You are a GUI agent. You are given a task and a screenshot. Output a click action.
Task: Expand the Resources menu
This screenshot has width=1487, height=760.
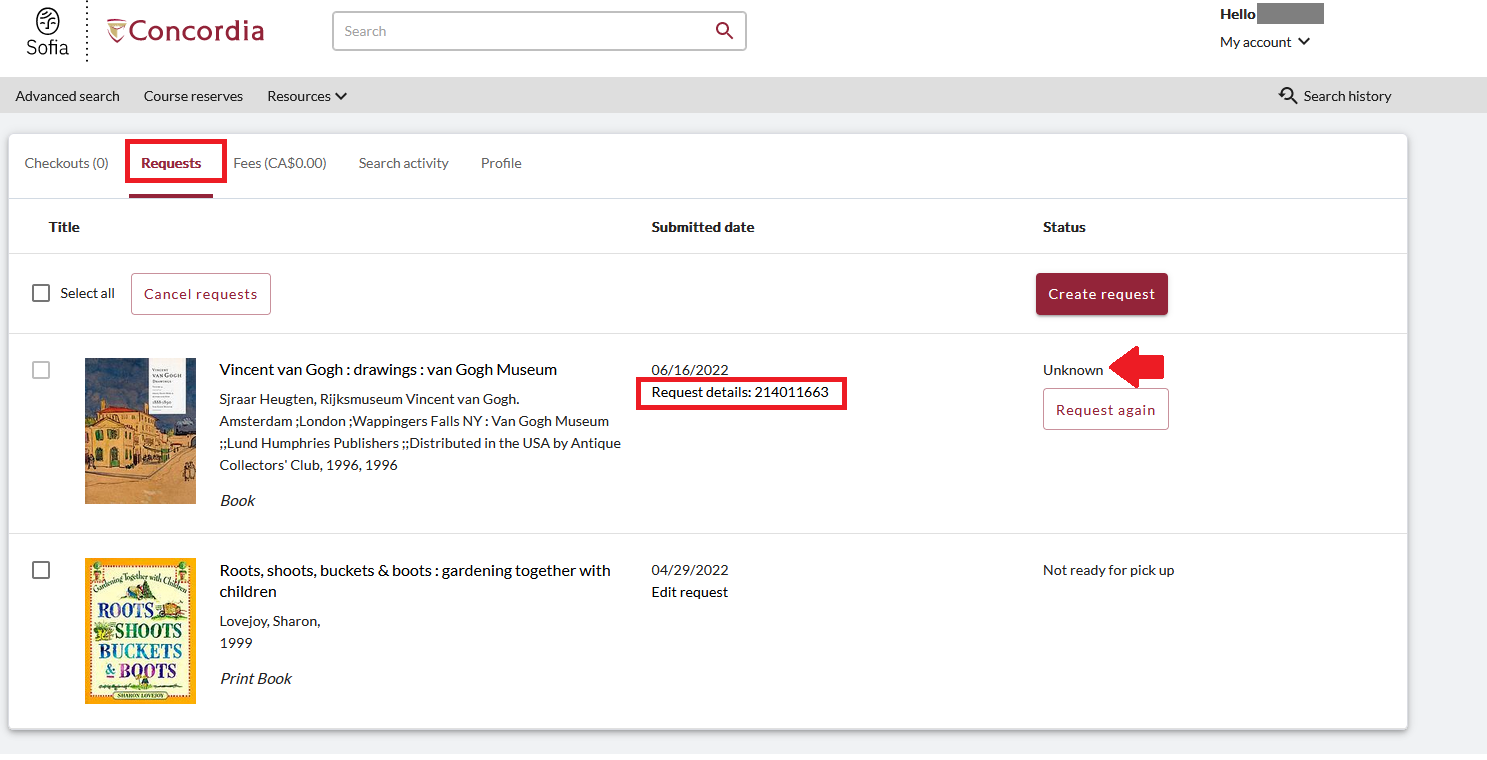coord(307,96)
